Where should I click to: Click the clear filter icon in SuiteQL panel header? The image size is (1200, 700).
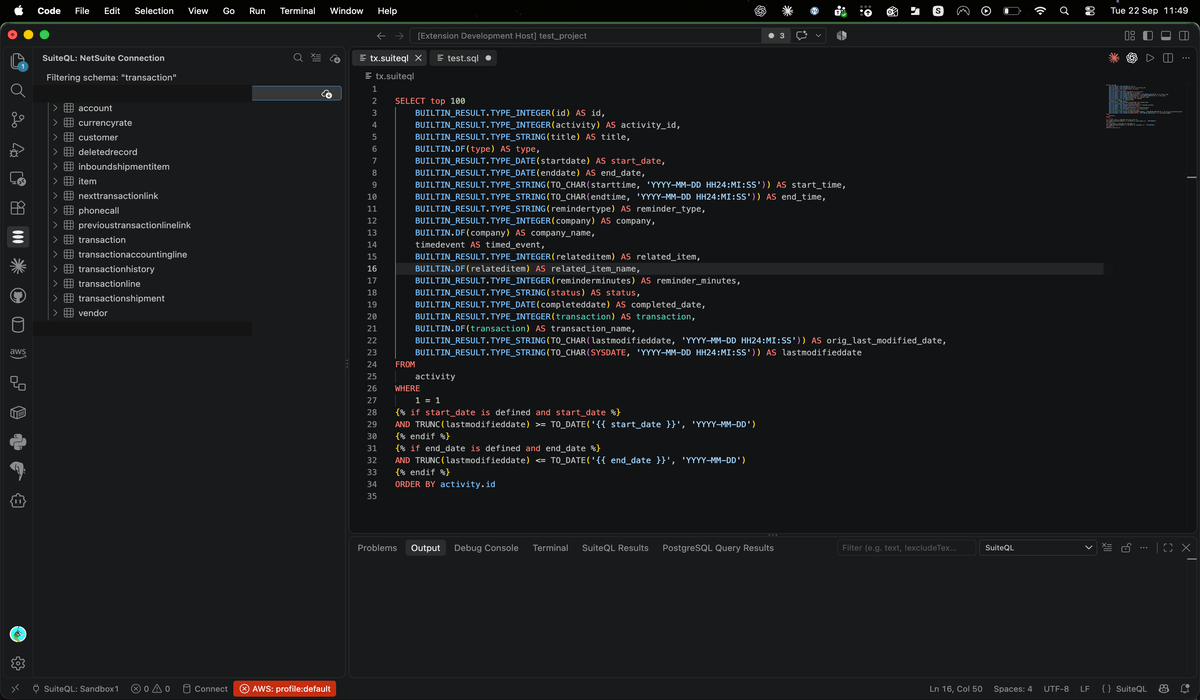pyautogui.click(x=316, y=58)
